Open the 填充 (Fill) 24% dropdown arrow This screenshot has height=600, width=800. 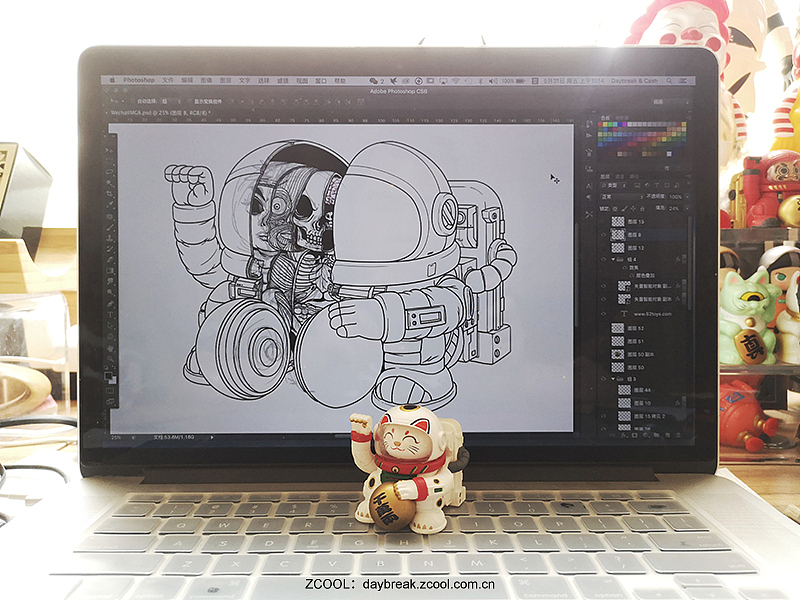coord(687,208)
